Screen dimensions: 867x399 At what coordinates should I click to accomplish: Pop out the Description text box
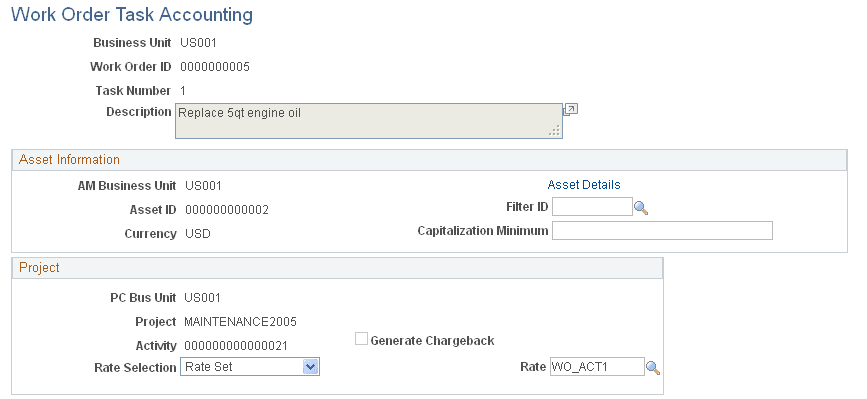pos(571,109)
